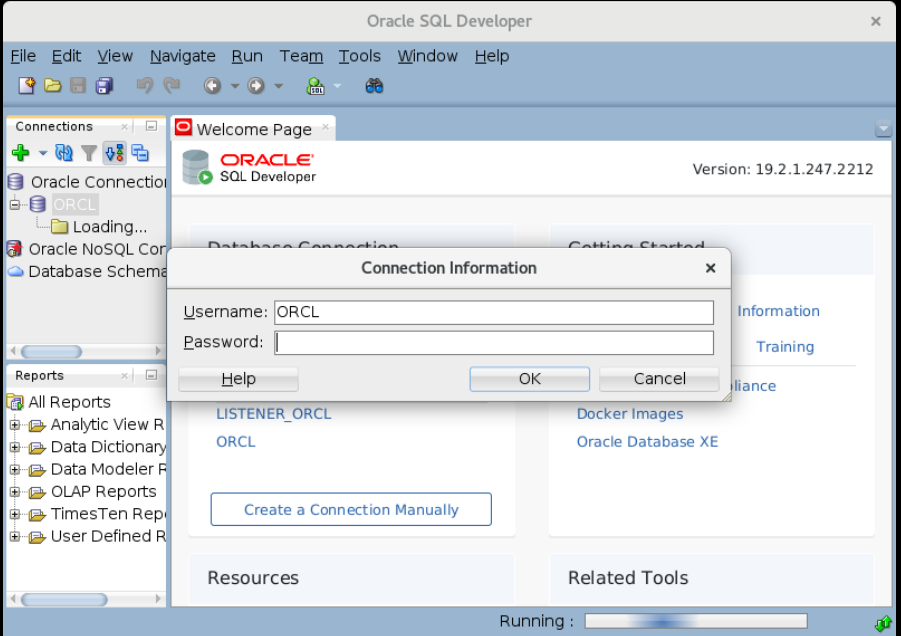Switch to the Welcome Page tab
The width and height of the screenshot is (901, 636).
click(253, 128)
